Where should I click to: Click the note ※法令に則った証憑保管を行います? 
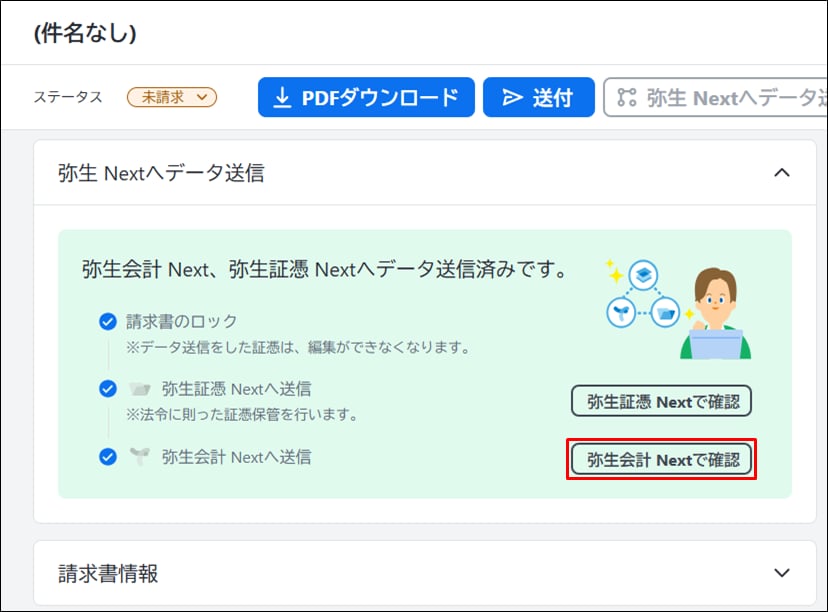[x=242, y=415]
